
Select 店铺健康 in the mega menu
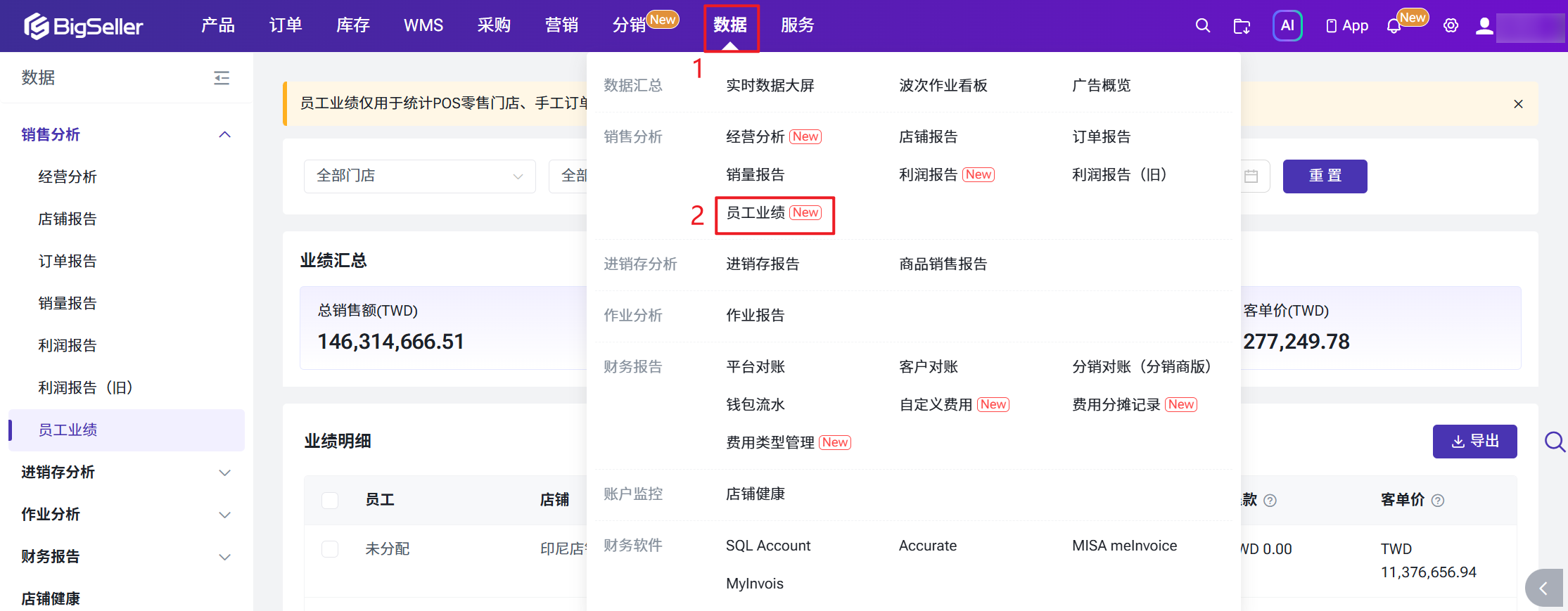[756, 494]
